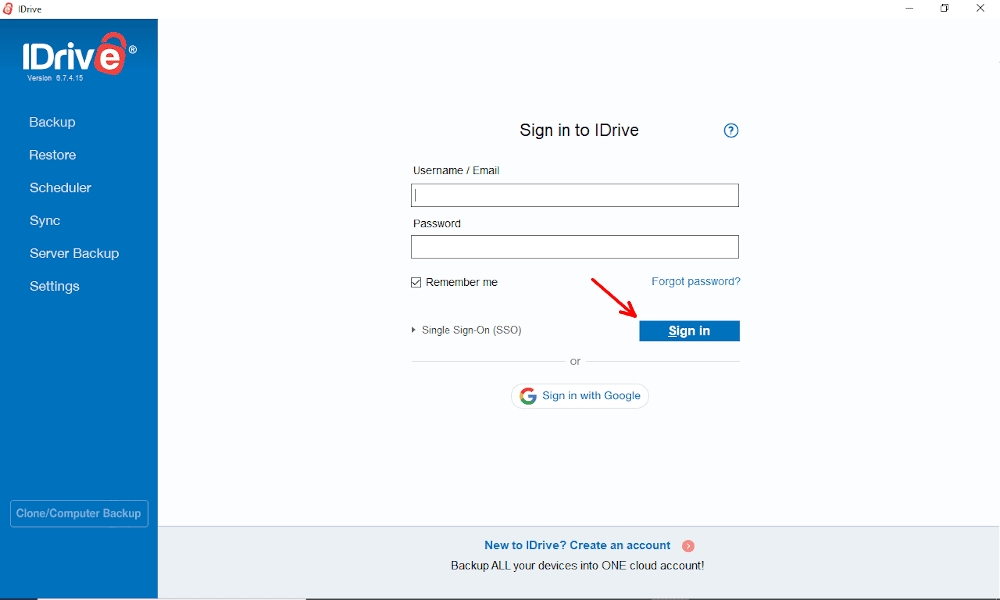Expand the Single Sign-On (SSO) section
The height and width of the screenshot is (600, 1000).
pyautogui.click(x=467, y=330)
